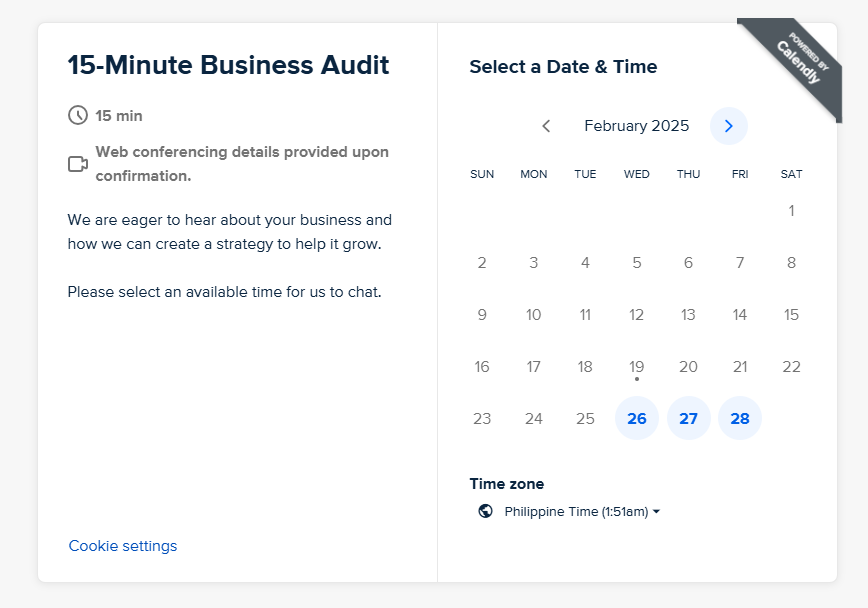Click on February 1 in the calendar
The height and width of the screenshot is (608, 868).
point(791,211)
